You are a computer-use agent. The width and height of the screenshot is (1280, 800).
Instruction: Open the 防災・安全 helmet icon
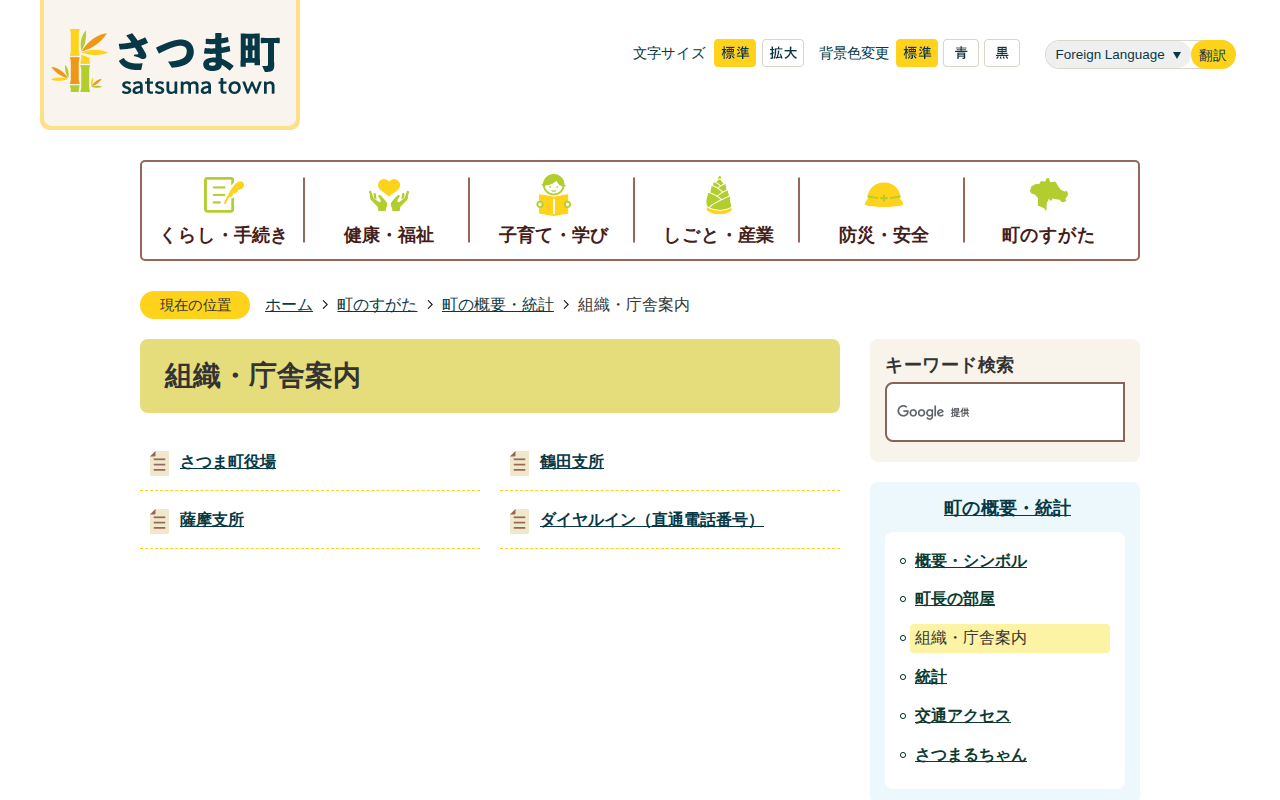[x=883, y=195]
